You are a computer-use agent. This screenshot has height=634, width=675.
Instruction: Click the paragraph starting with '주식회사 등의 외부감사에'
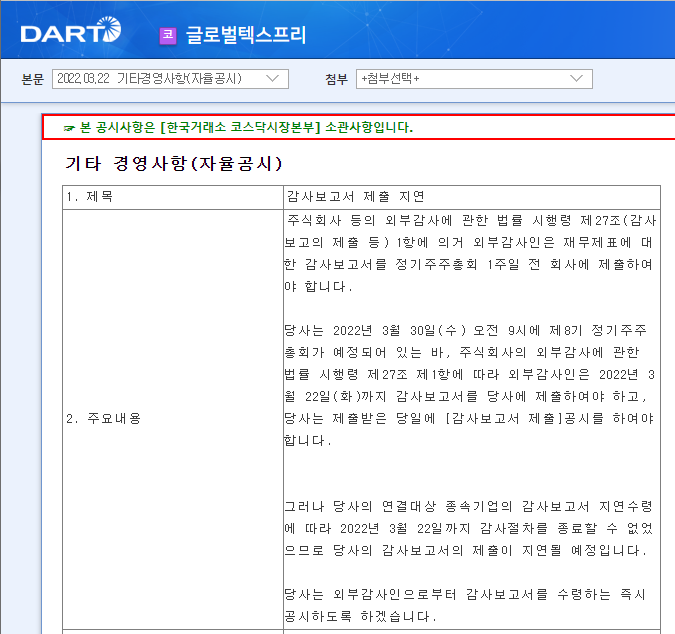pyautogui.click(x=470, y=252)
